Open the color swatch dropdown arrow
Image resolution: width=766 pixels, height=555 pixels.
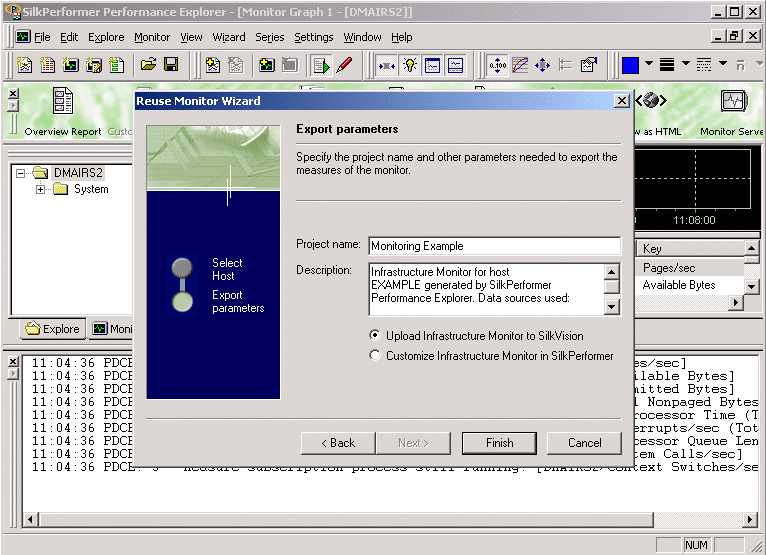[649, 63]
